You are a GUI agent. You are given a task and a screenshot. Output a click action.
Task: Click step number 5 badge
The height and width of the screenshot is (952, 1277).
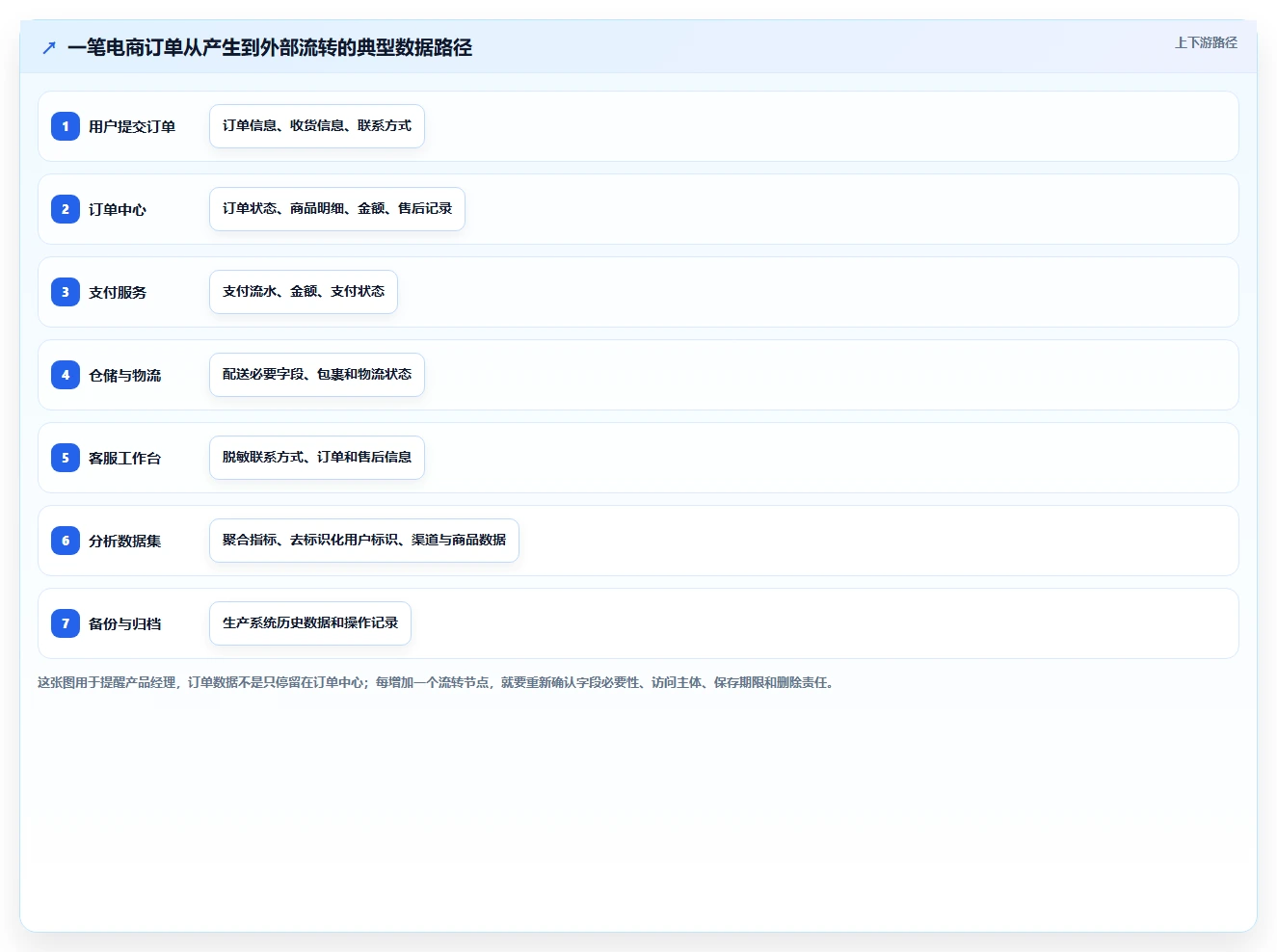[x=66, y=458]
